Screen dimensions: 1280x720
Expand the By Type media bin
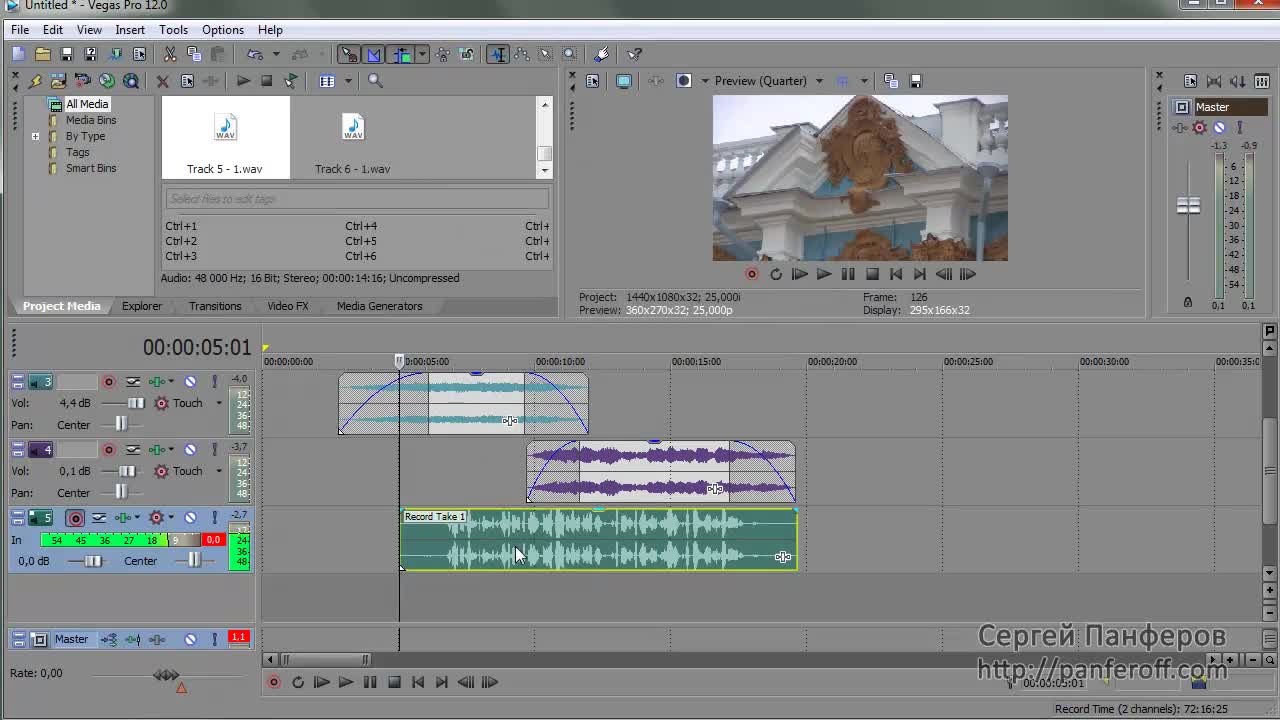35,136
